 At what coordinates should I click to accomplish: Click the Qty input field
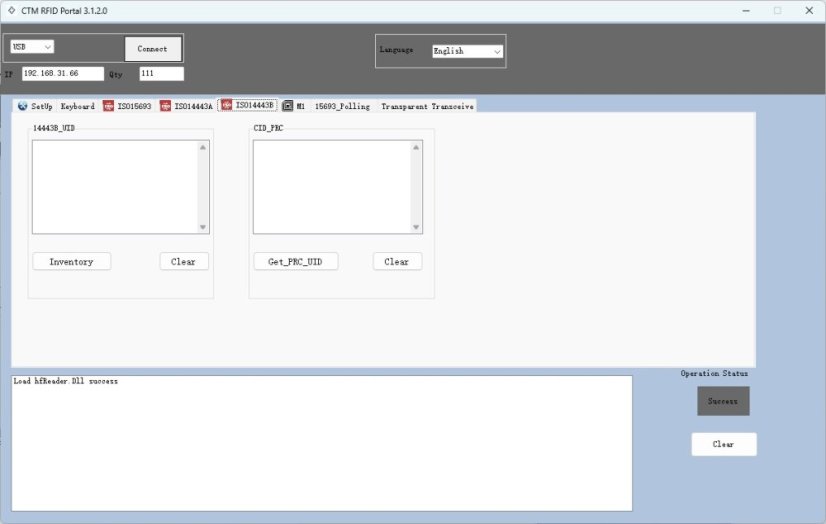coord(161,73)
